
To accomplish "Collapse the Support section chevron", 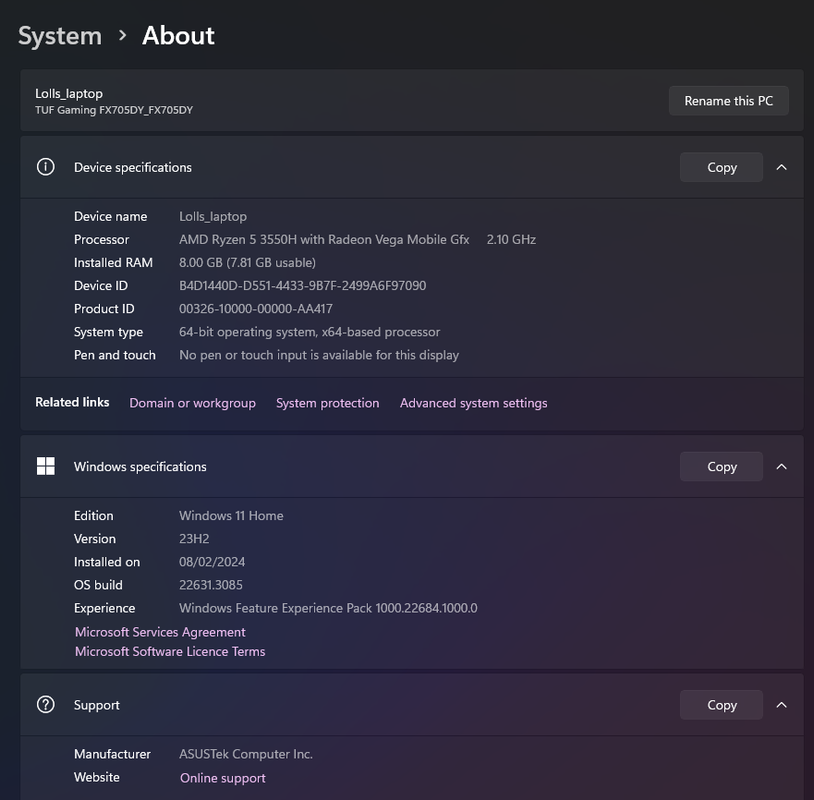I will pos(781,704).
